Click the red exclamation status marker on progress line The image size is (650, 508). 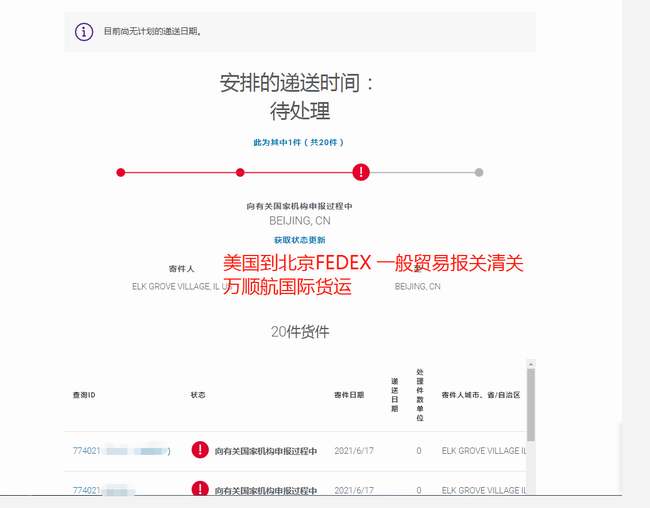point(361,172)
